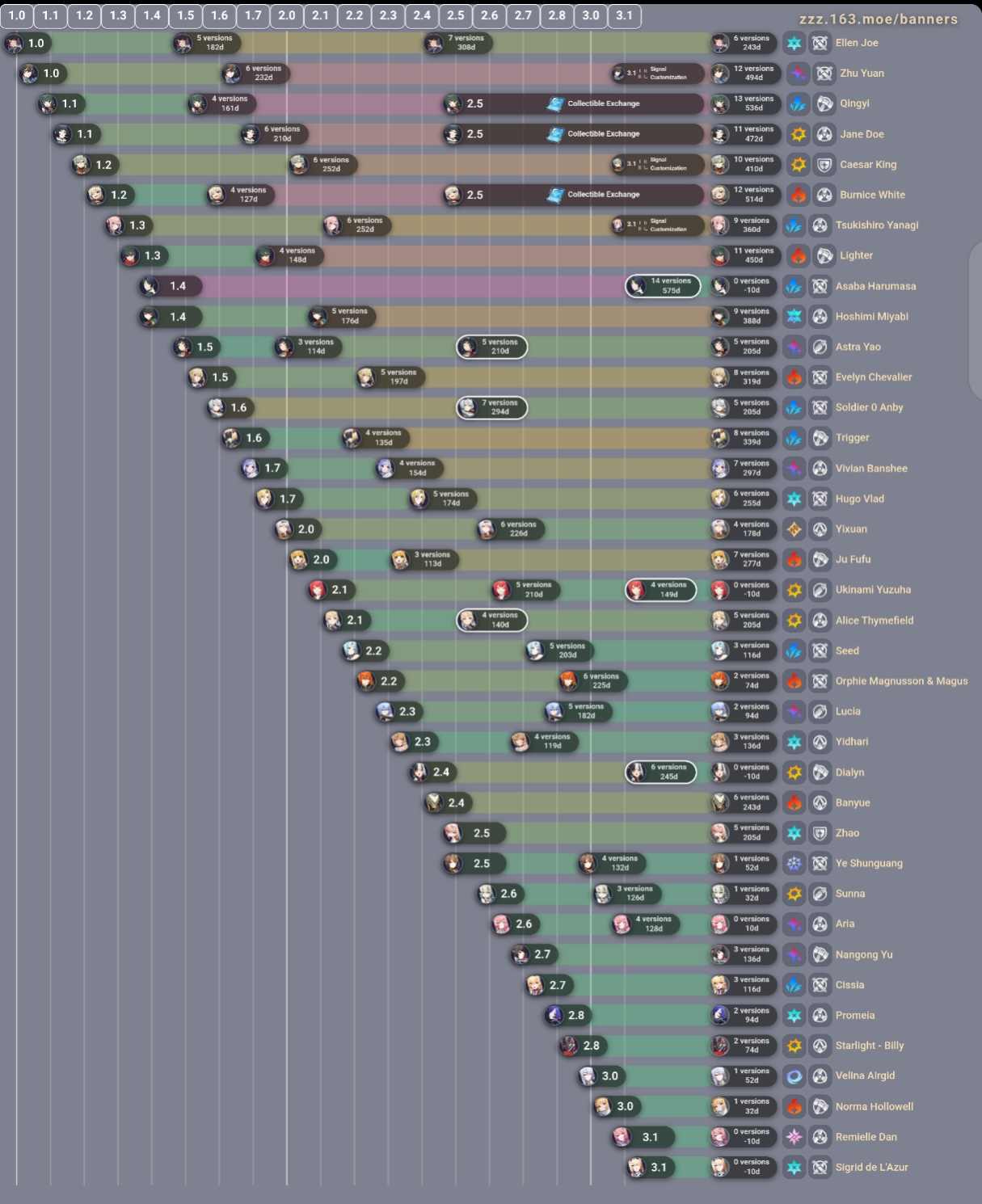Click Remielle Dan's attribute icon
This screenshot has height=1204, width=982.
click(x=794, y=1137)
